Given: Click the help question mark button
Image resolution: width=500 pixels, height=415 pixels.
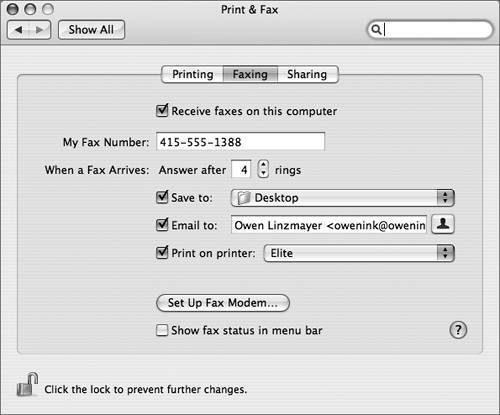Looking at the screenshot, I should tap(458, 330).
